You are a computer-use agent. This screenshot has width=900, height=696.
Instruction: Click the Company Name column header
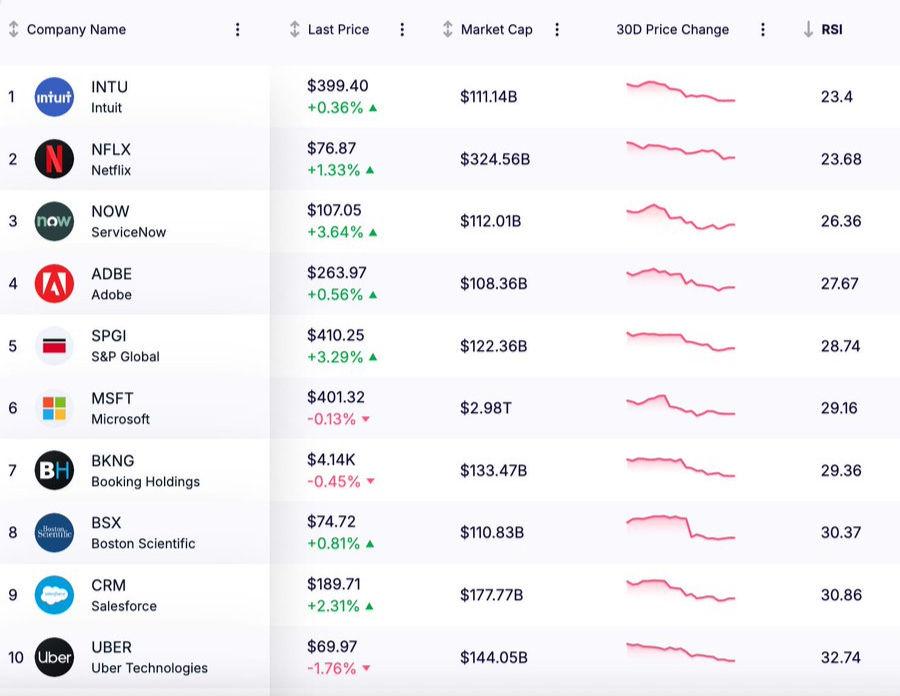click(x=76, y=29)
